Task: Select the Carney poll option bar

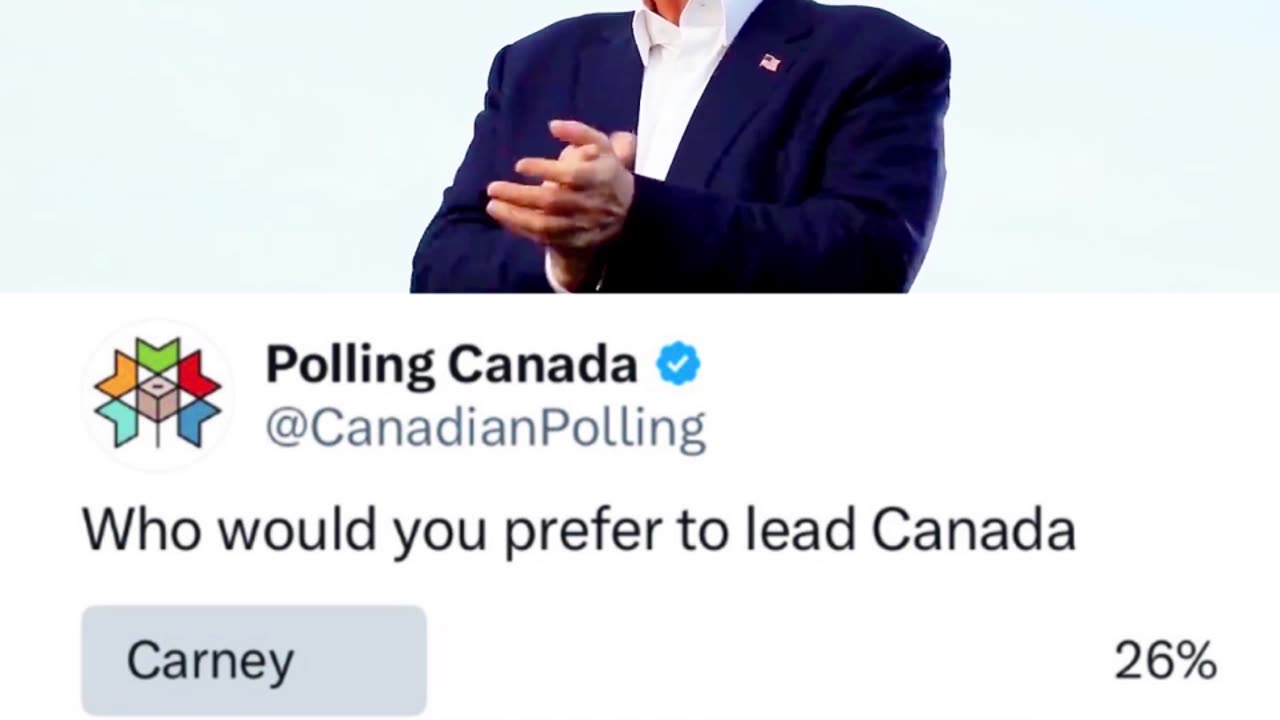Action: [x=254, y=660]
